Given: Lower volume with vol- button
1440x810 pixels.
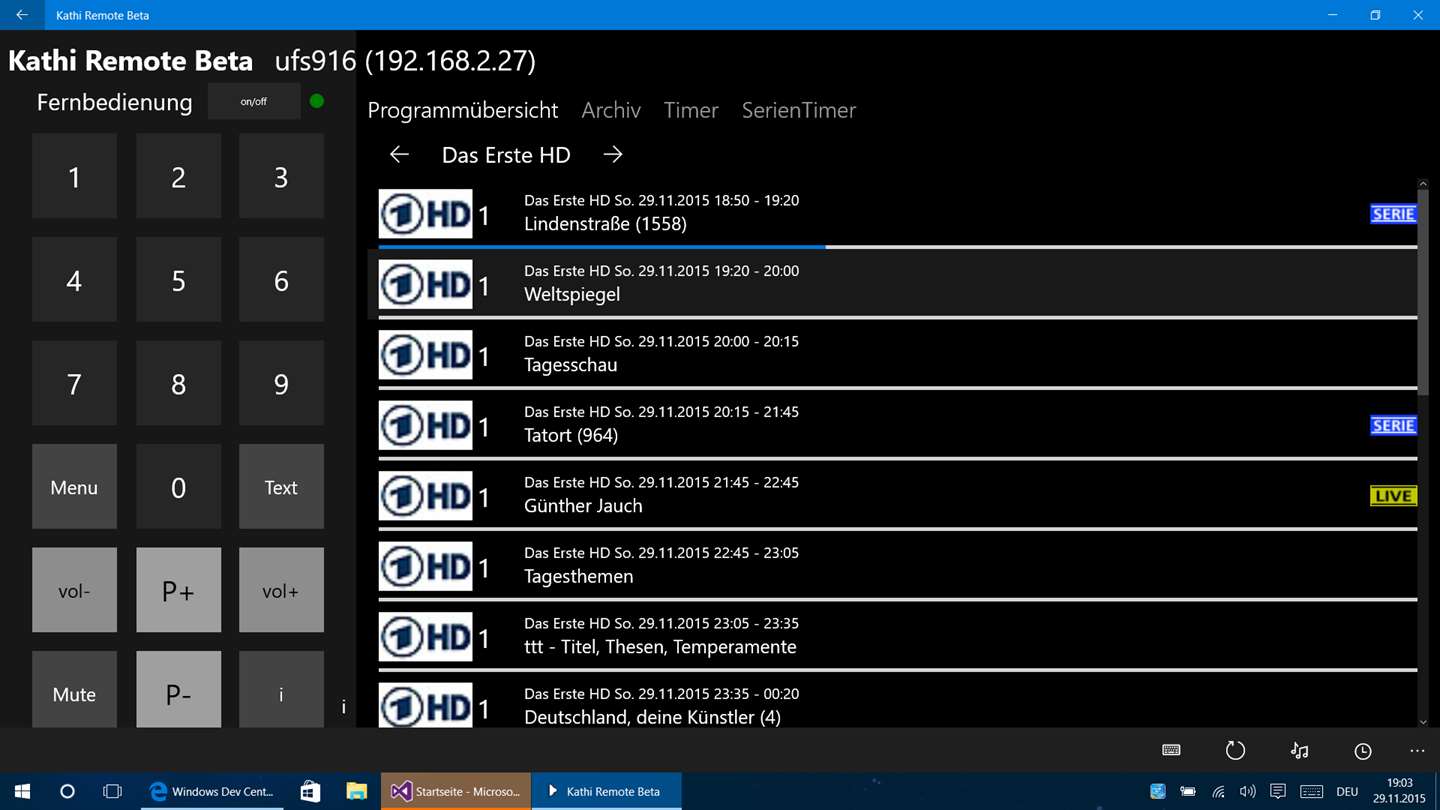Looking at the screenshot, I should 74,590.
